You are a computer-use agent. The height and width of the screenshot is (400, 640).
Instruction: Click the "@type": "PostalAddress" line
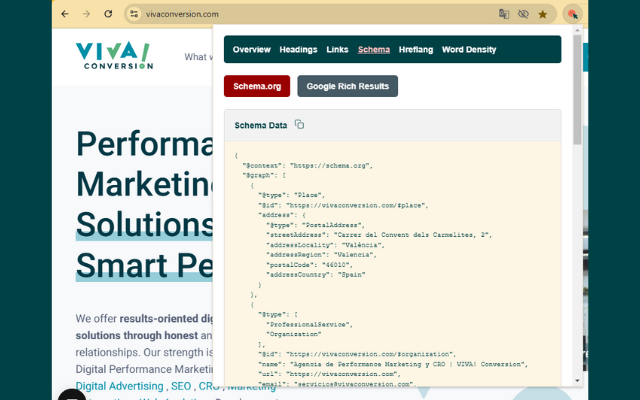pos(315,225)
